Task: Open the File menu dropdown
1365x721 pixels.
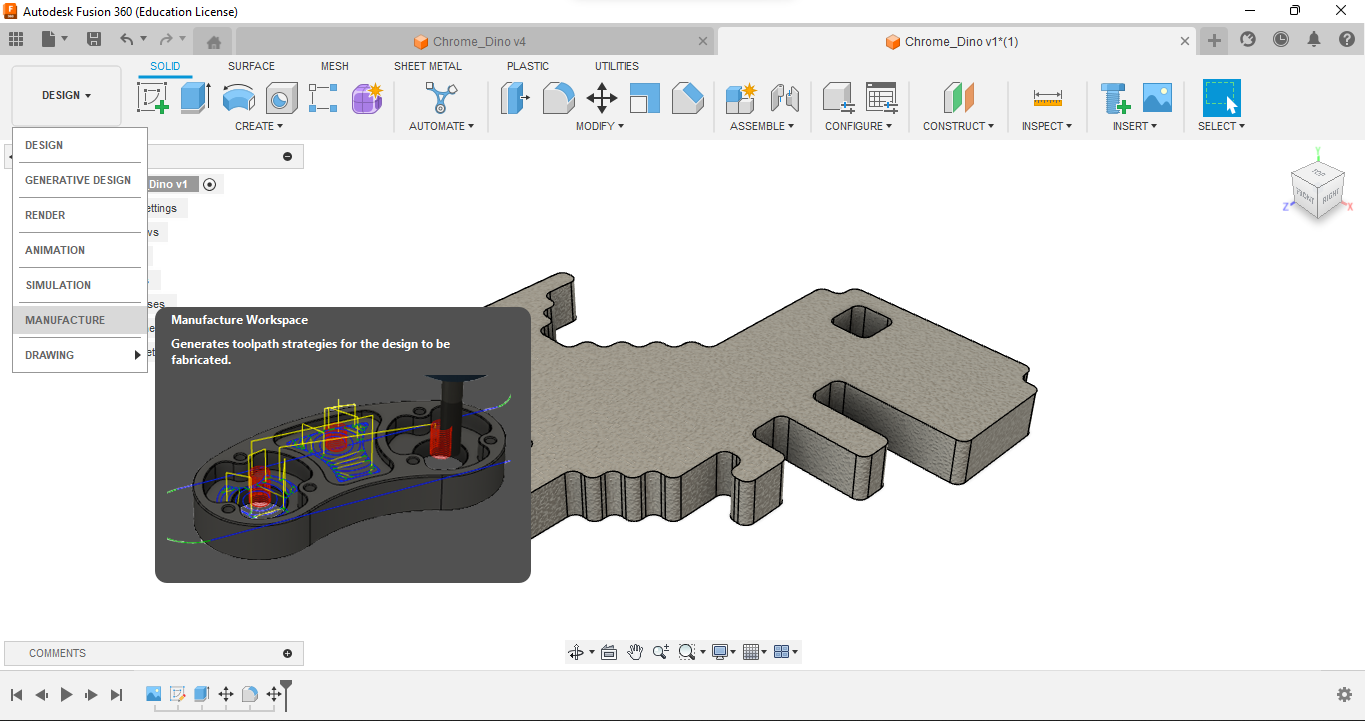Action: coord(55,39)
